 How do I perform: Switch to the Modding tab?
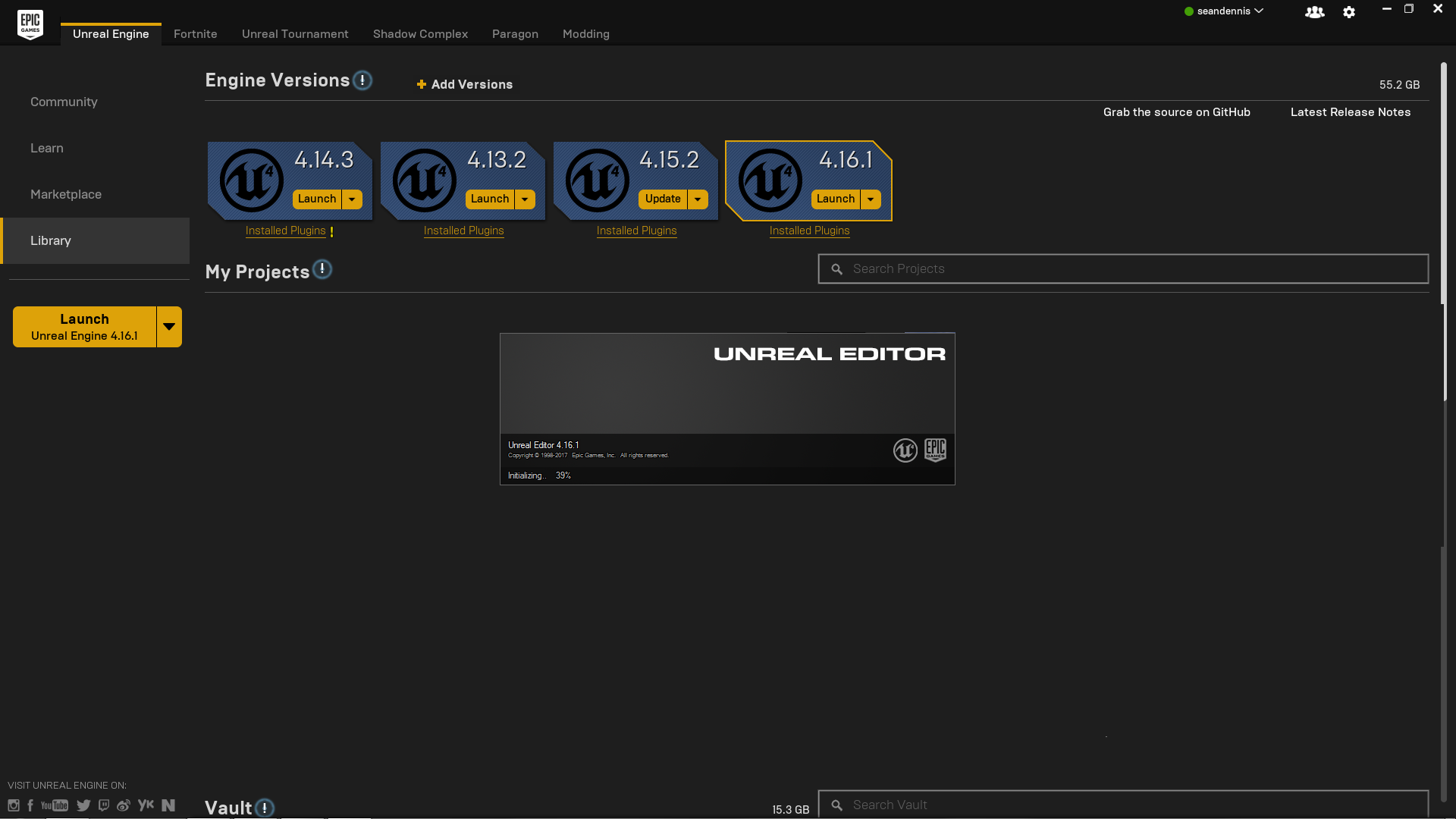point(586,34)
